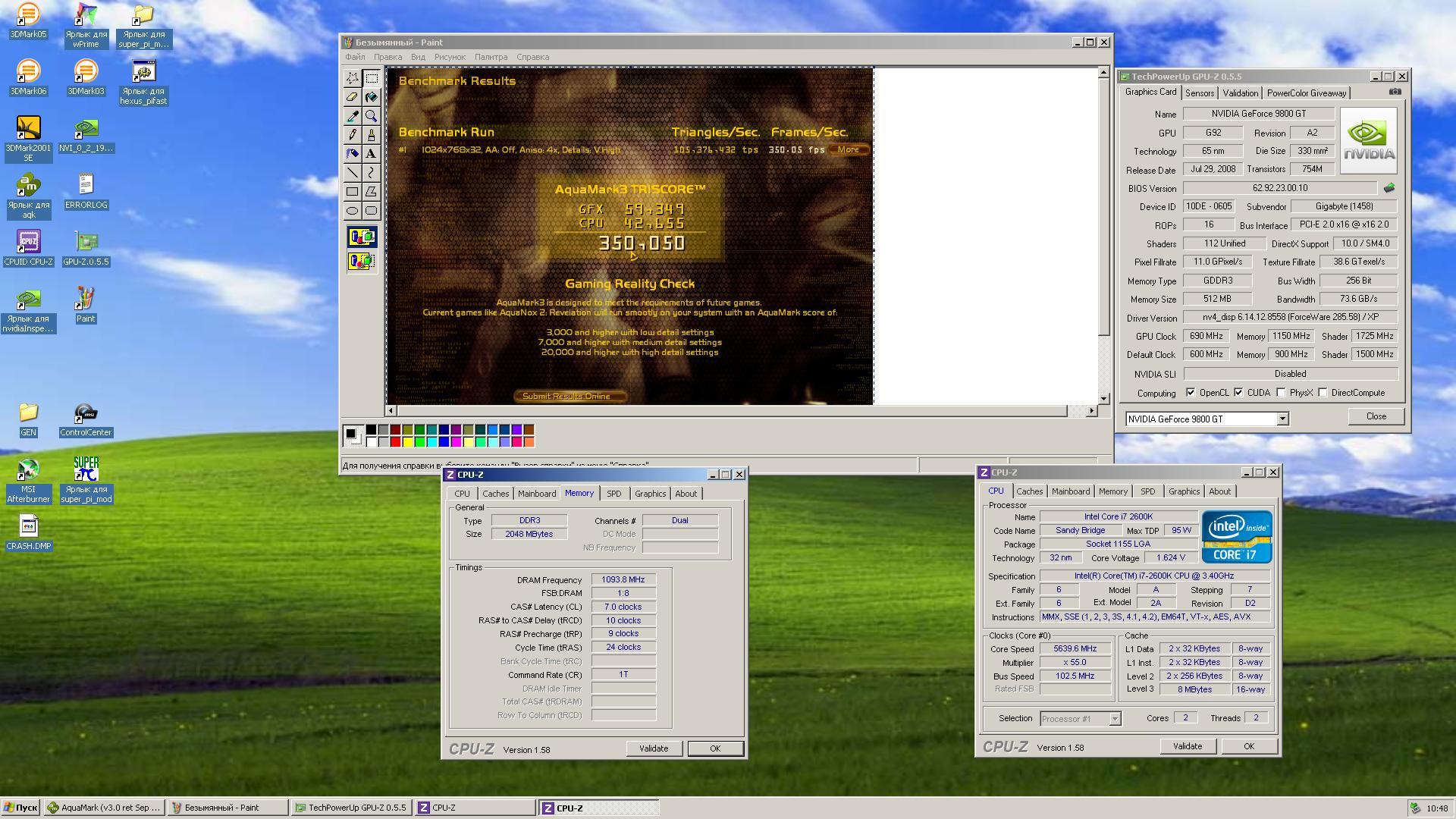Click the More button in AquaMark results

848,149
